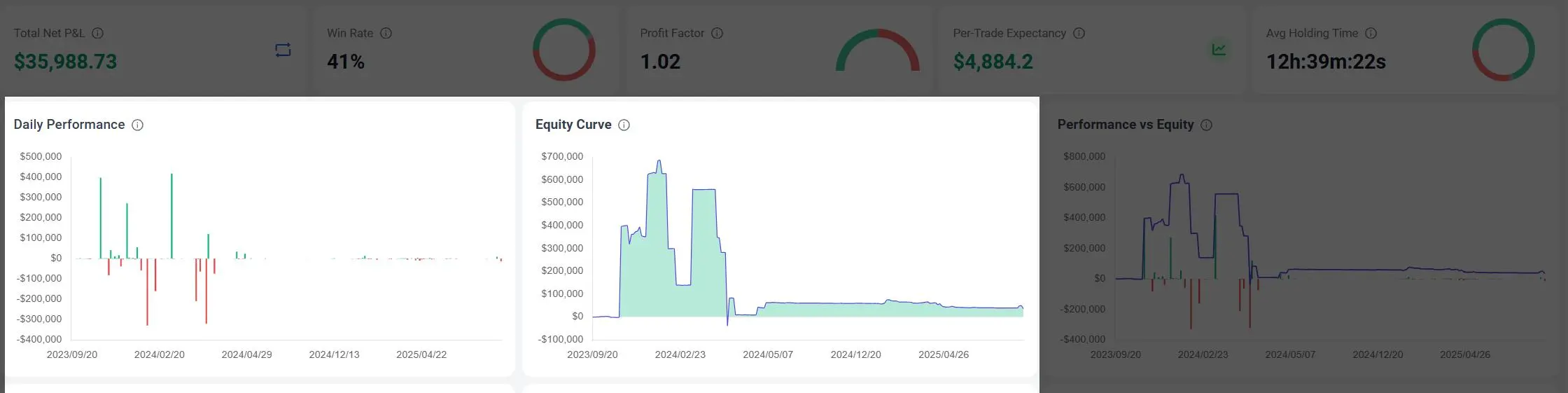1568x393 pixels.
Task: Click the highest peak of the Equity Curve
Action: pyautogui.click(x=659, y=162)
